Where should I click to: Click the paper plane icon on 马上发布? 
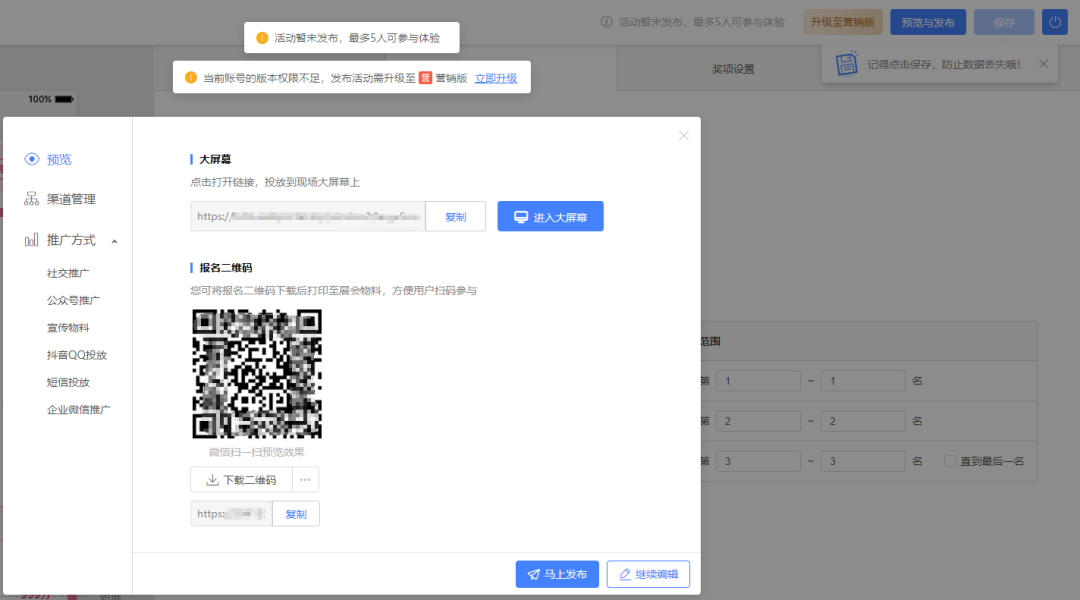pyautogui.click(x=534, y=575)
